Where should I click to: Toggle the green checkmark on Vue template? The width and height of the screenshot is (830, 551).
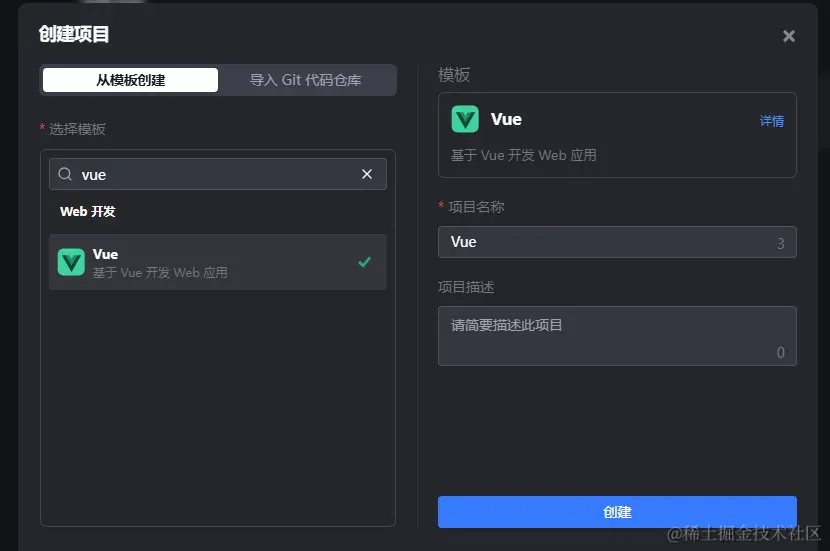pyautogui.click(x=364, y=262)
